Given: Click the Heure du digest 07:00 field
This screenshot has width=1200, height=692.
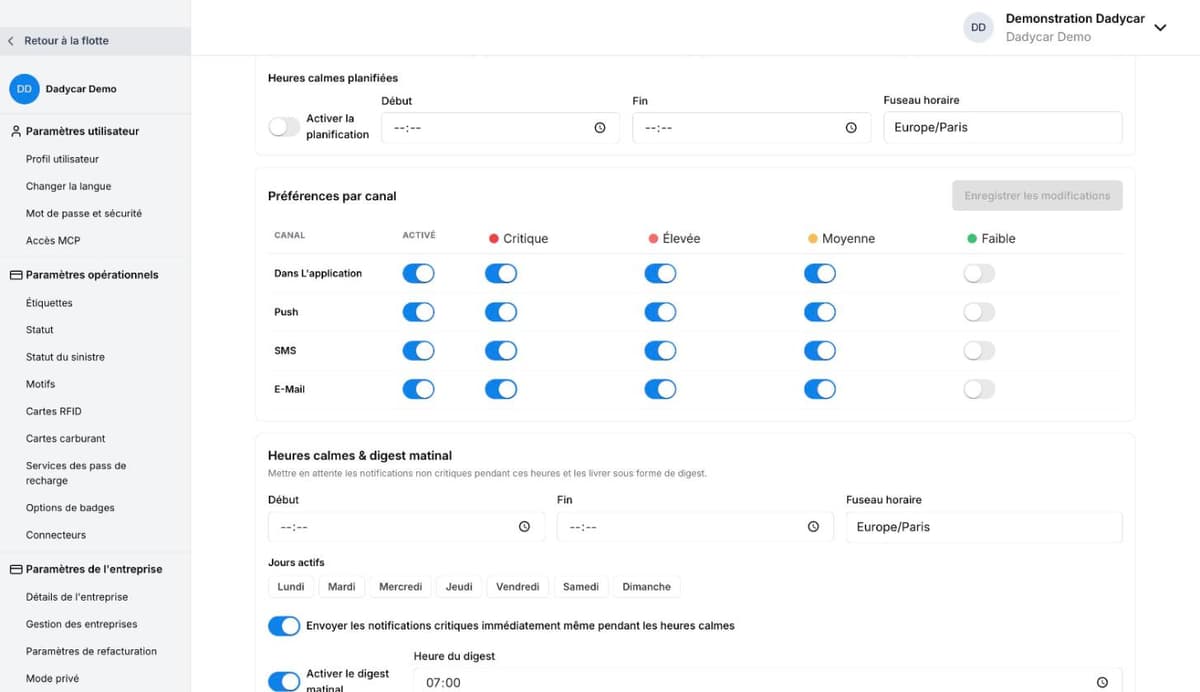Looking at the screenshot, I should pos(767,681).
